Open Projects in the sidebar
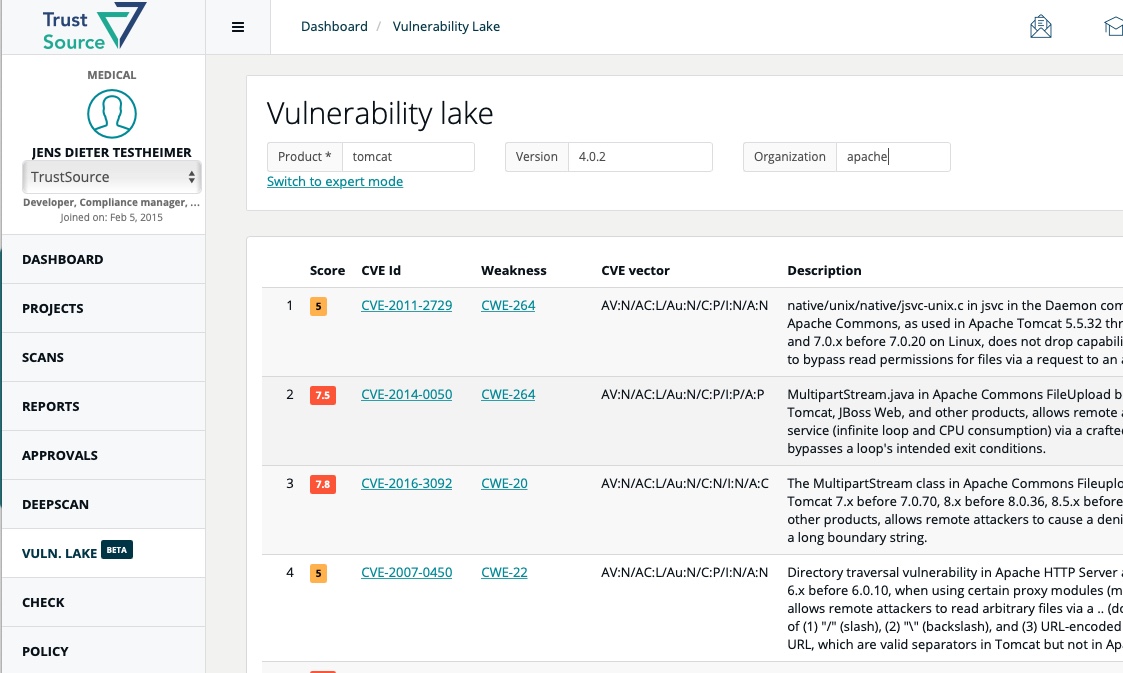Image resolution: width=1123 pixels, height=673 pixels. (x=104, y=309)
